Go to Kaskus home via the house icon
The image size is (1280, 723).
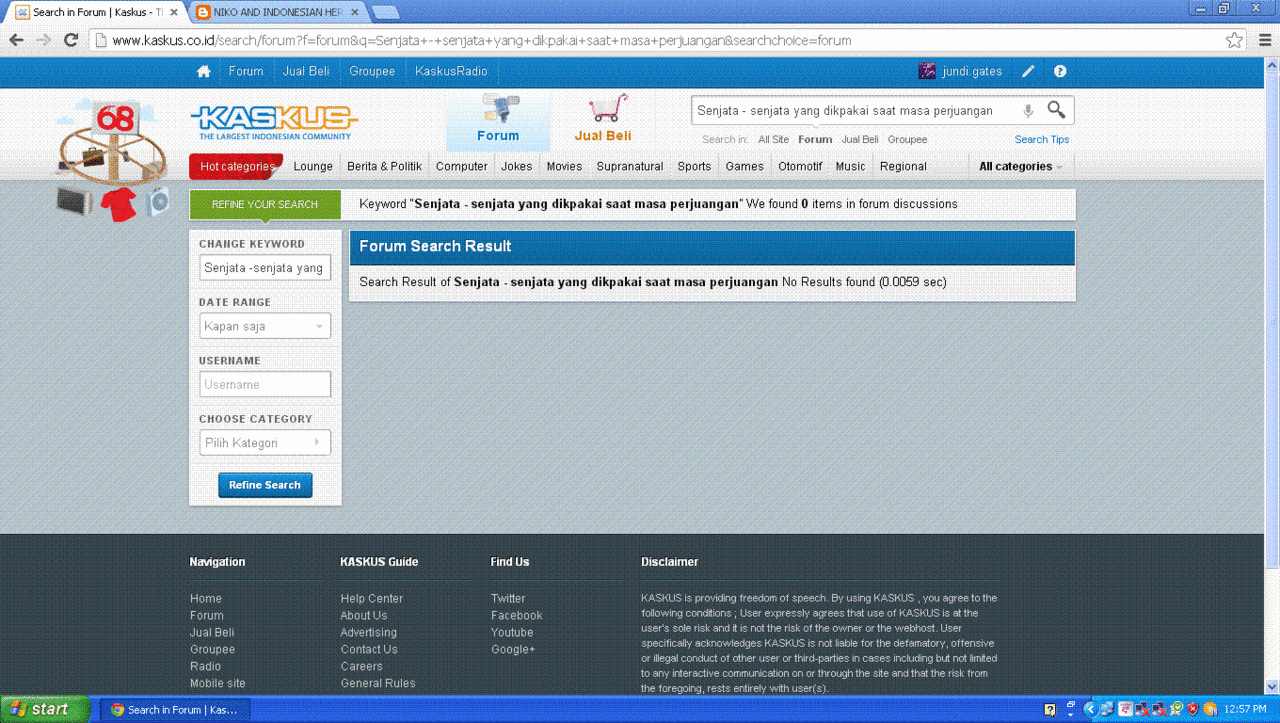point(204,72)
